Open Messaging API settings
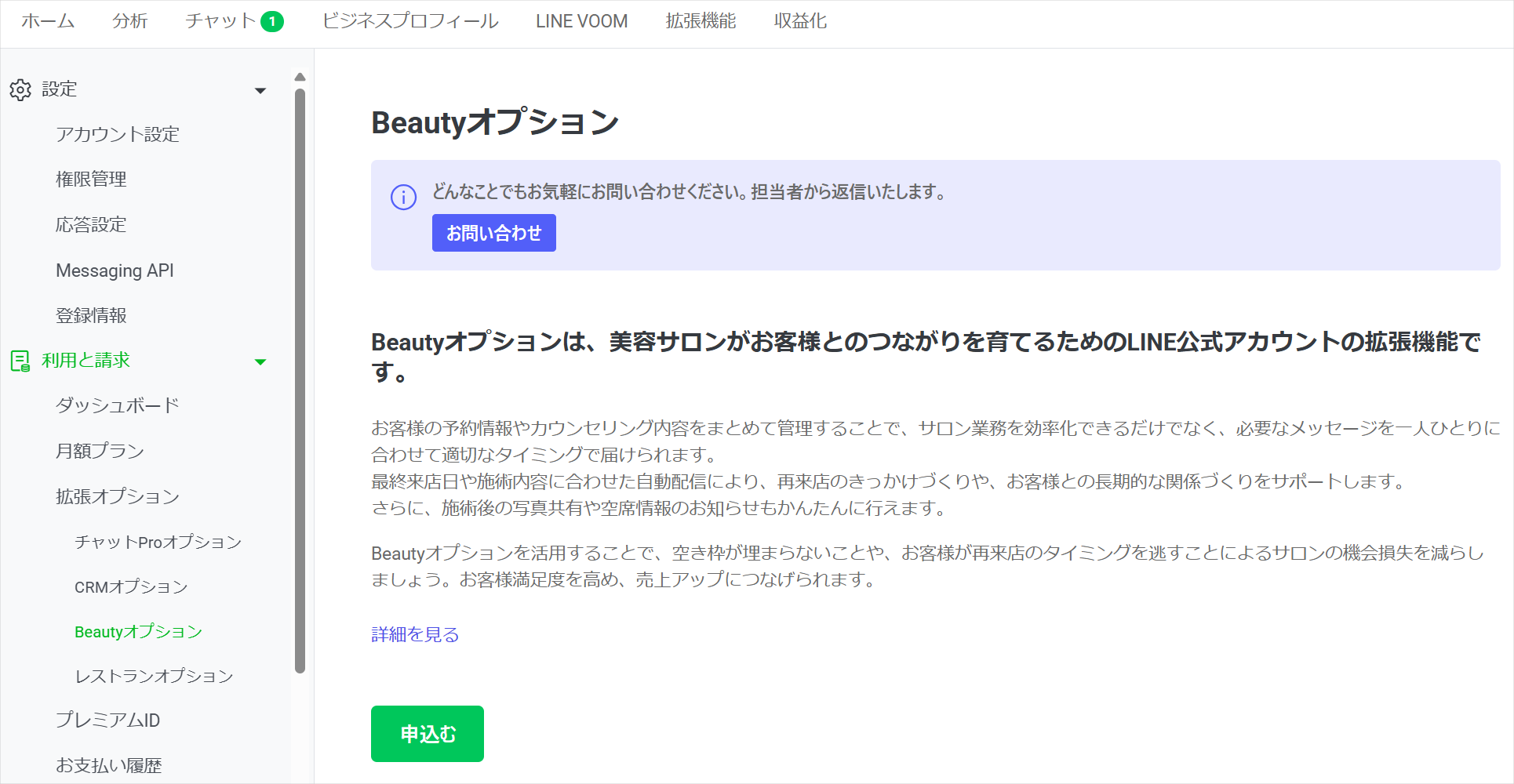The width and height of the screenshot is (1514, 784). point(115,270)
